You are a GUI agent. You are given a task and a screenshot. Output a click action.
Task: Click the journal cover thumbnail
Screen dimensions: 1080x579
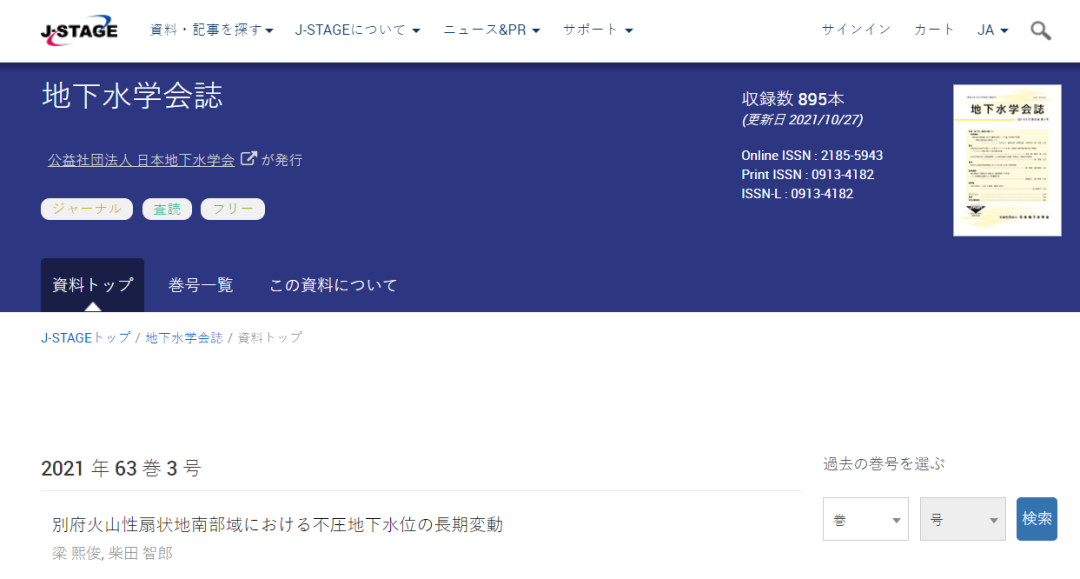(1007, 160)
